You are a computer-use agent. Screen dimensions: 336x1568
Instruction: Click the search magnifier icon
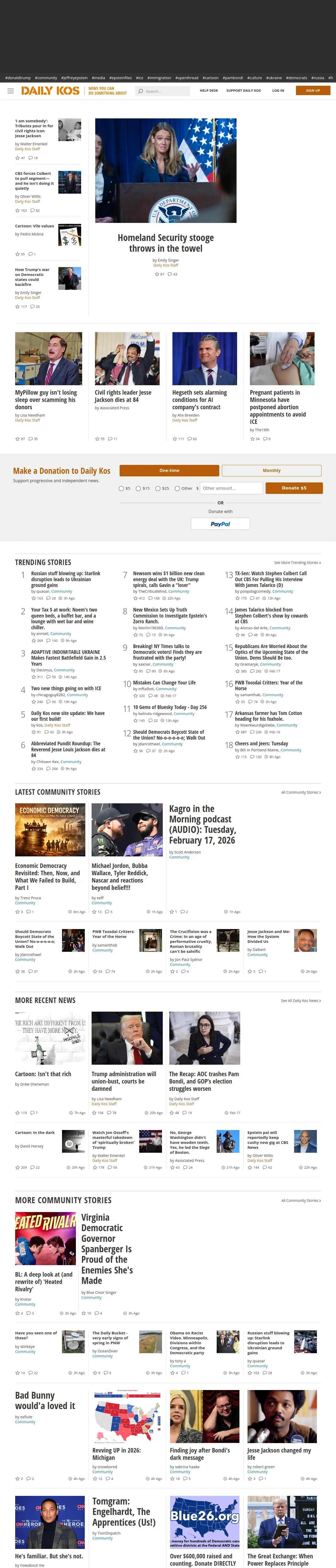pyautogui.click(x=141, y=91)
